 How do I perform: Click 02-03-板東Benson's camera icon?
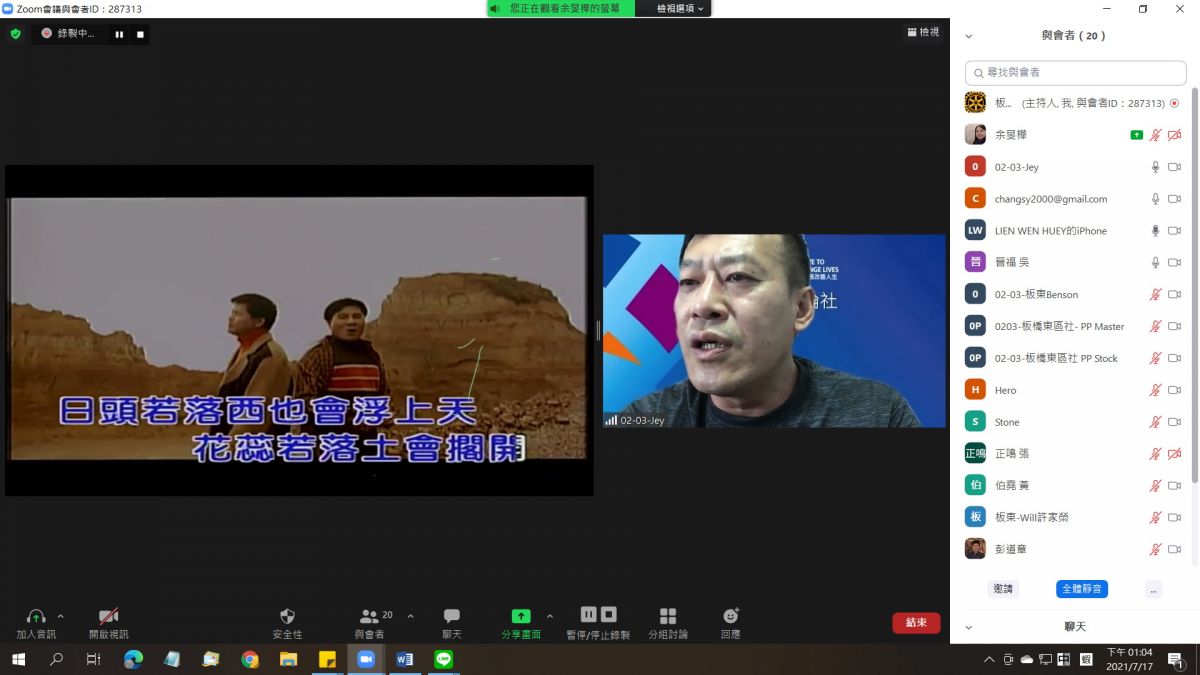click(x=1174, y=294)
